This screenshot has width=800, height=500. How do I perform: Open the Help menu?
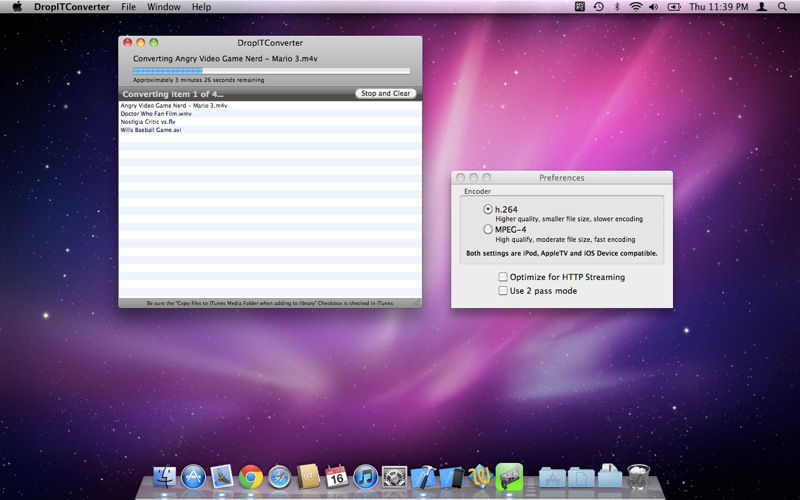pos(201,7)
